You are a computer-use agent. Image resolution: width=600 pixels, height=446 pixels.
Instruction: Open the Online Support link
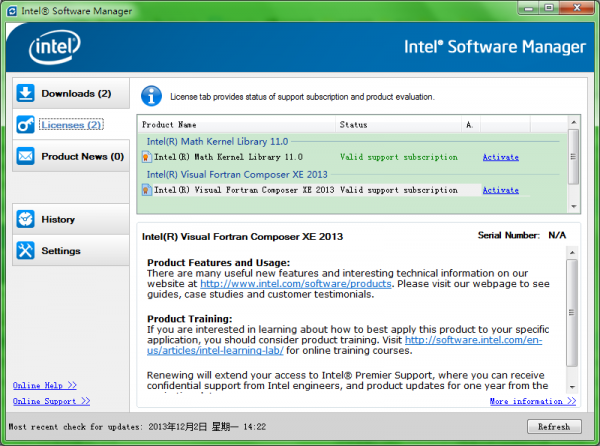click(51, 401)
